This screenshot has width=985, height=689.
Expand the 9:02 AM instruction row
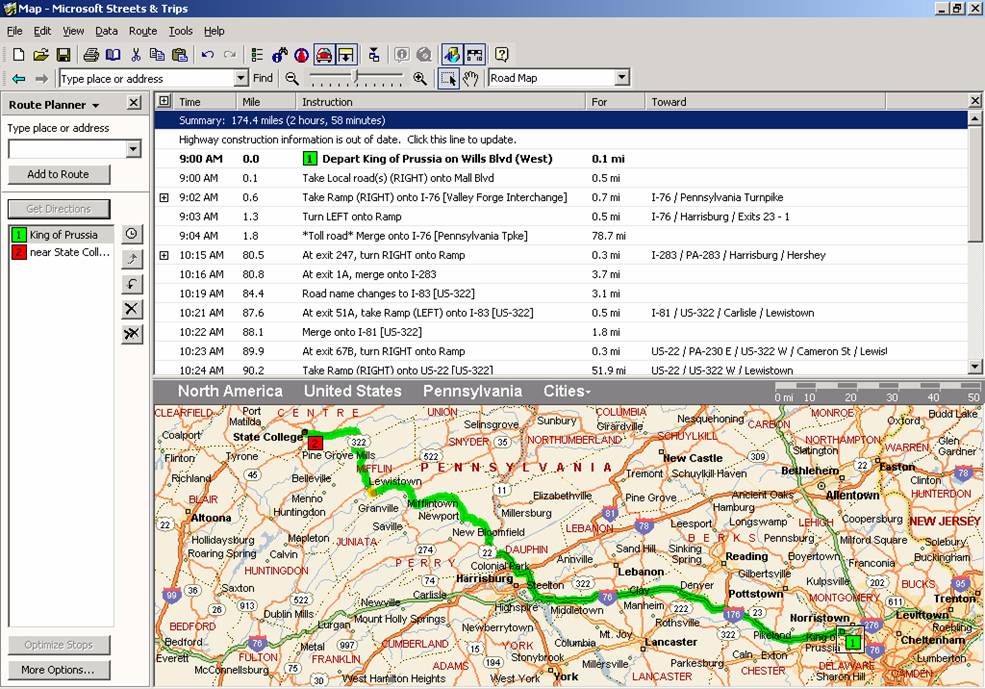click(x=164, y=197)
